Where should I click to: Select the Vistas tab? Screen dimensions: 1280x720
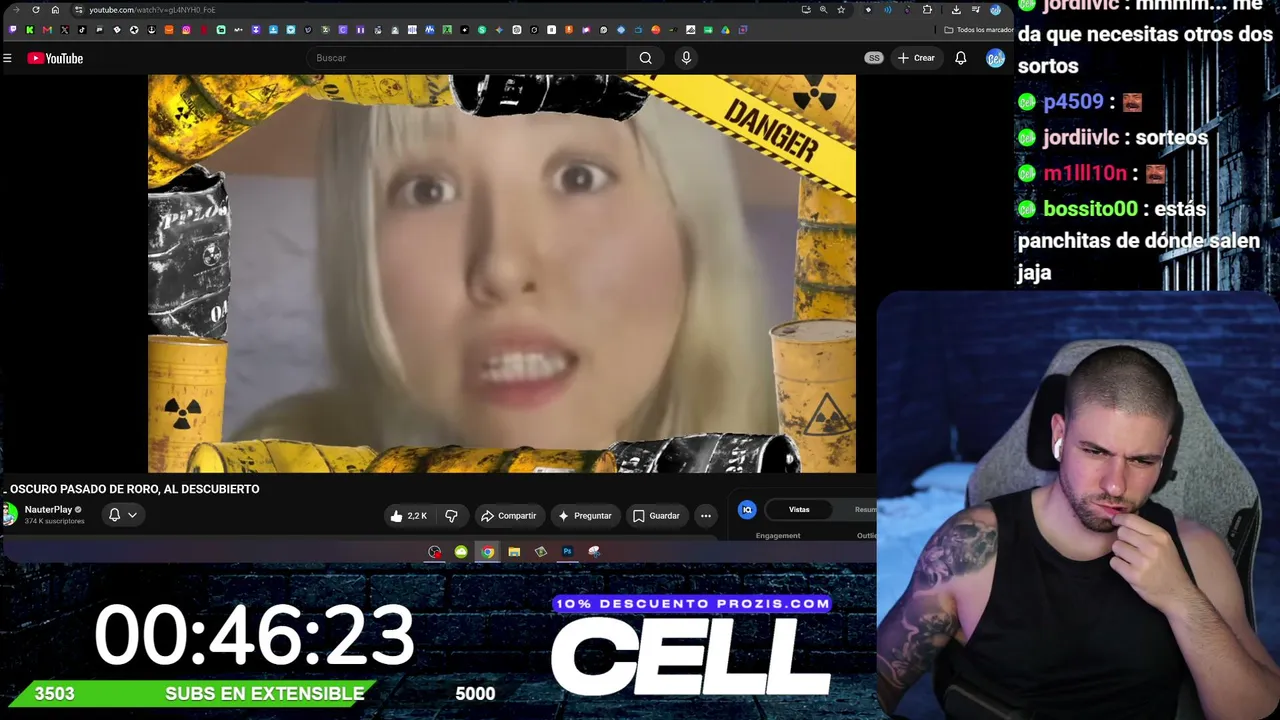point(799,510)
